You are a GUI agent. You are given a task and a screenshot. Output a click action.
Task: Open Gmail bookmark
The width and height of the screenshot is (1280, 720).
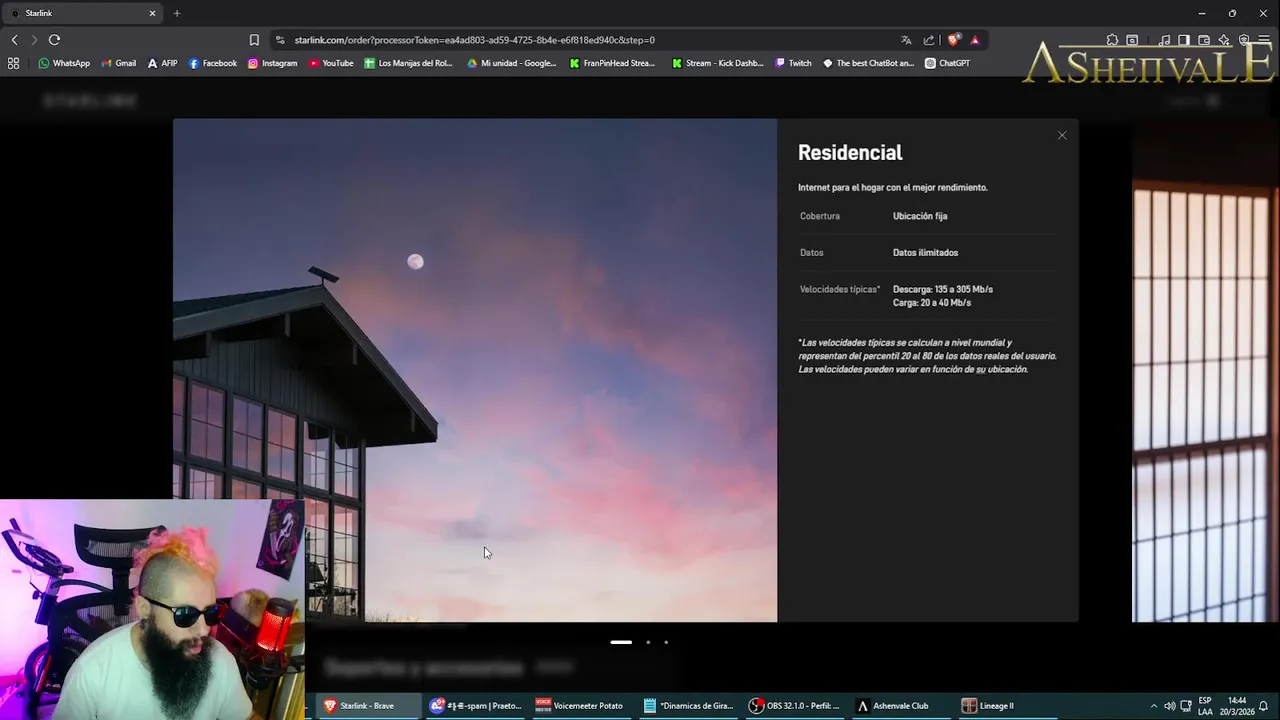tap(118, 63)
